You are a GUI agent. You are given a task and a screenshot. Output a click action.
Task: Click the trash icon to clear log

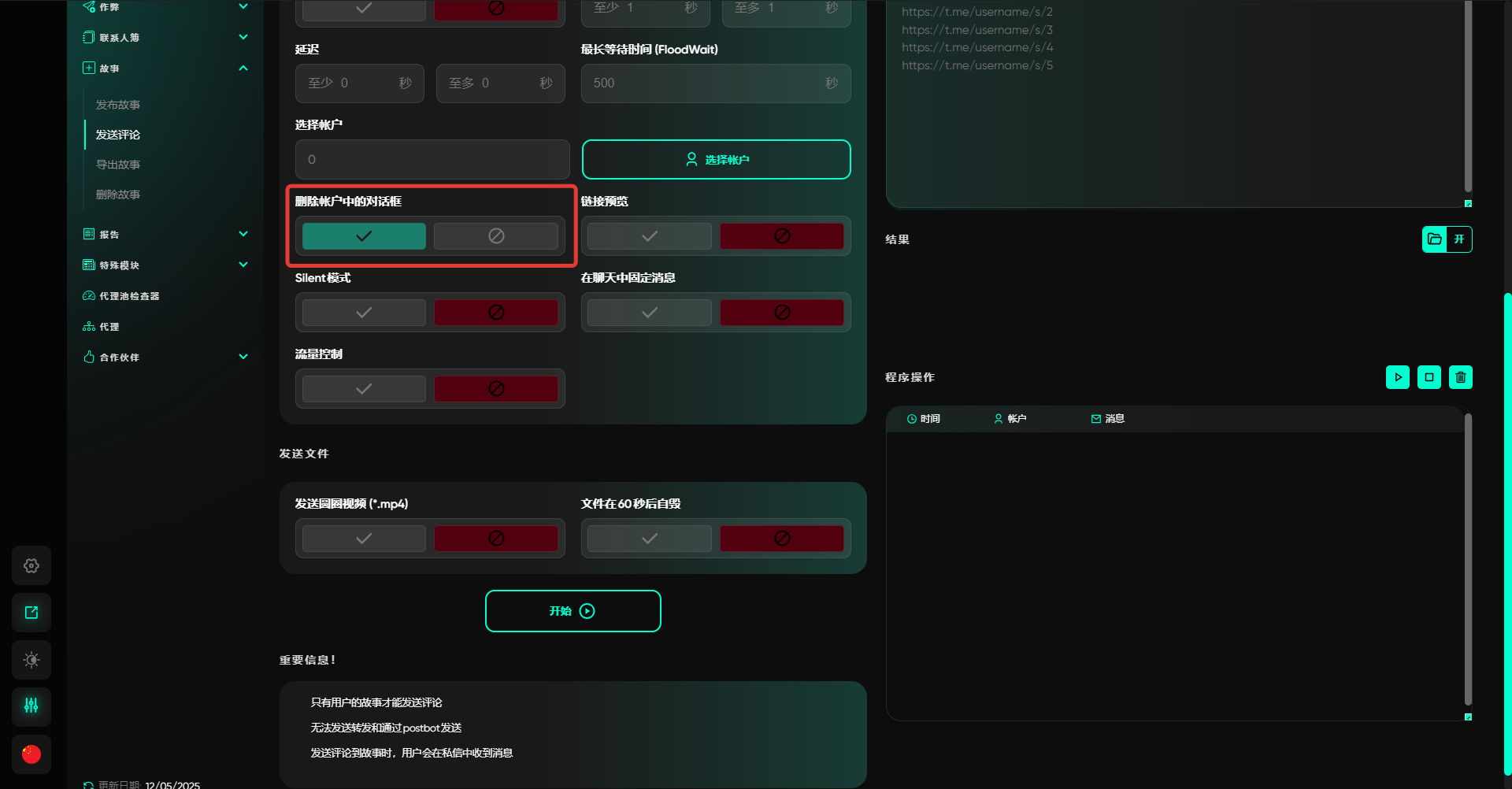tap(1460, 377)
